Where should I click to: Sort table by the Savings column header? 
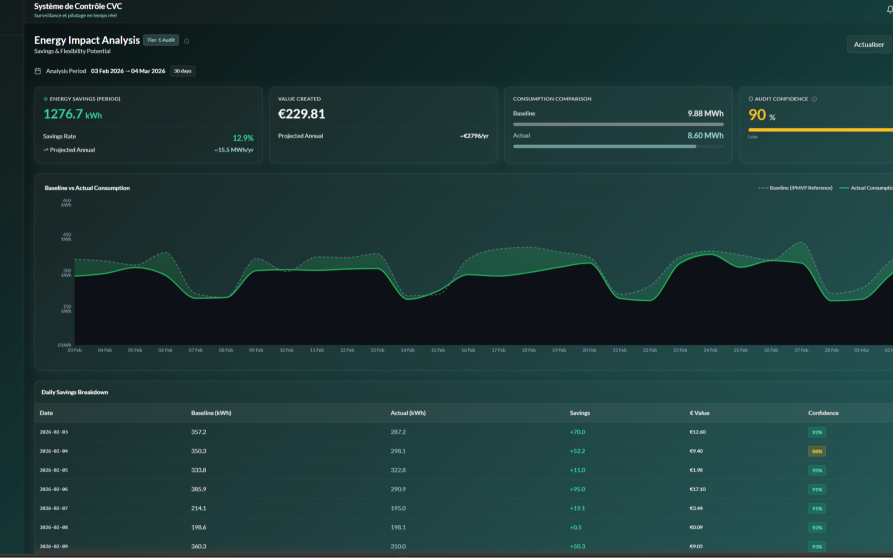(580, 413)
